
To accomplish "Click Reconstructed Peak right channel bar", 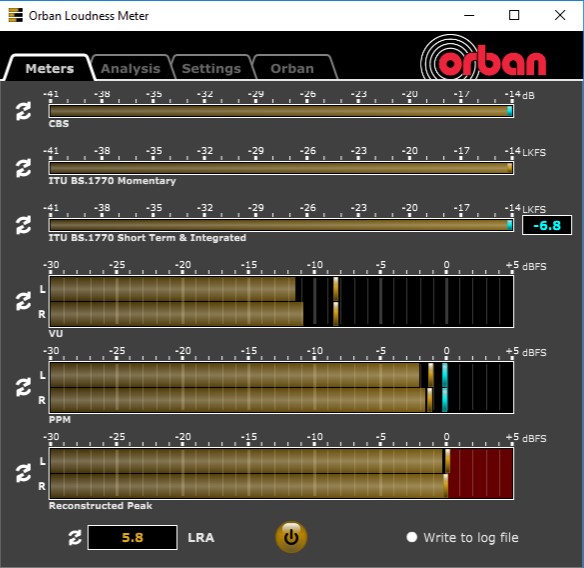I will (281, 486).
